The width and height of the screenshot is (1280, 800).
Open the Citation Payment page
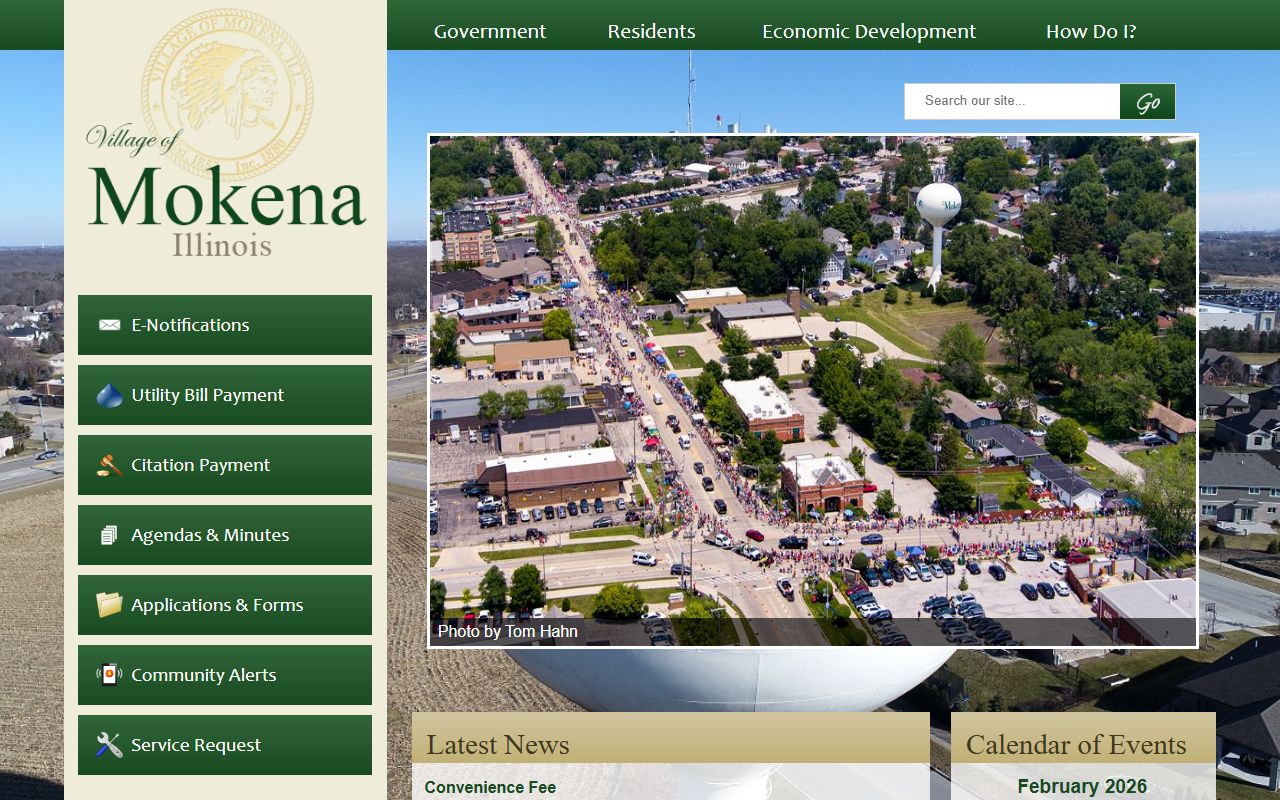pyautogui.click(x=225, y=465)
